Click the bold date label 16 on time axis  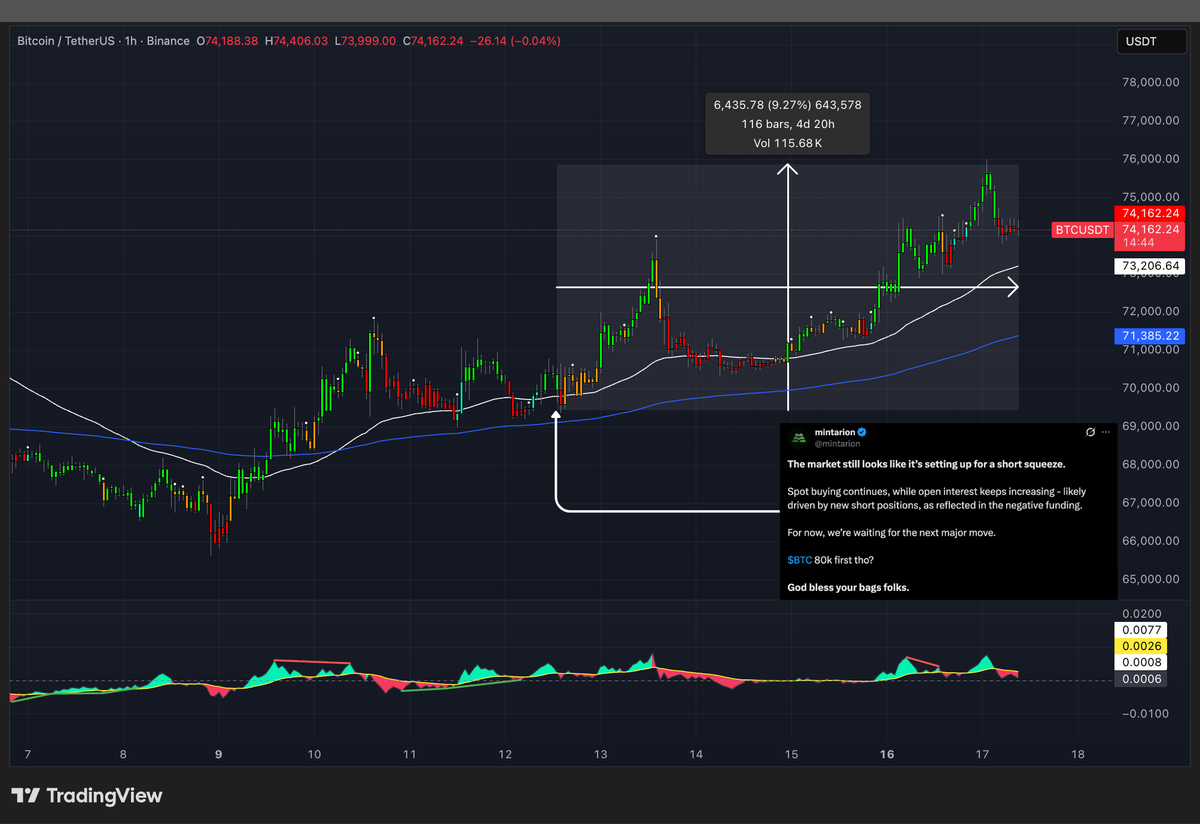(x=885, y=754)
